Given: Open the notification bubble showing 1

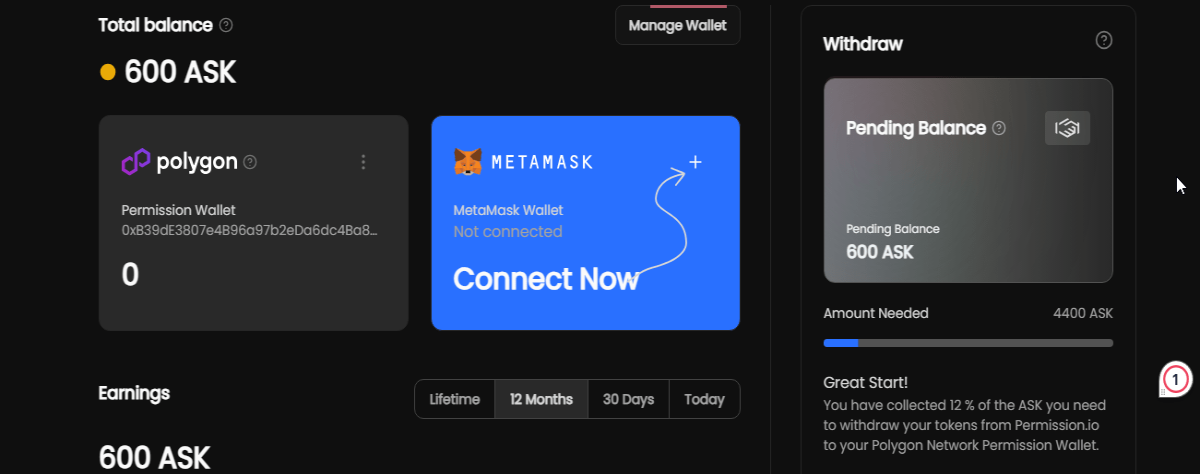Looking at the screenshot, I should point(1176,379).
